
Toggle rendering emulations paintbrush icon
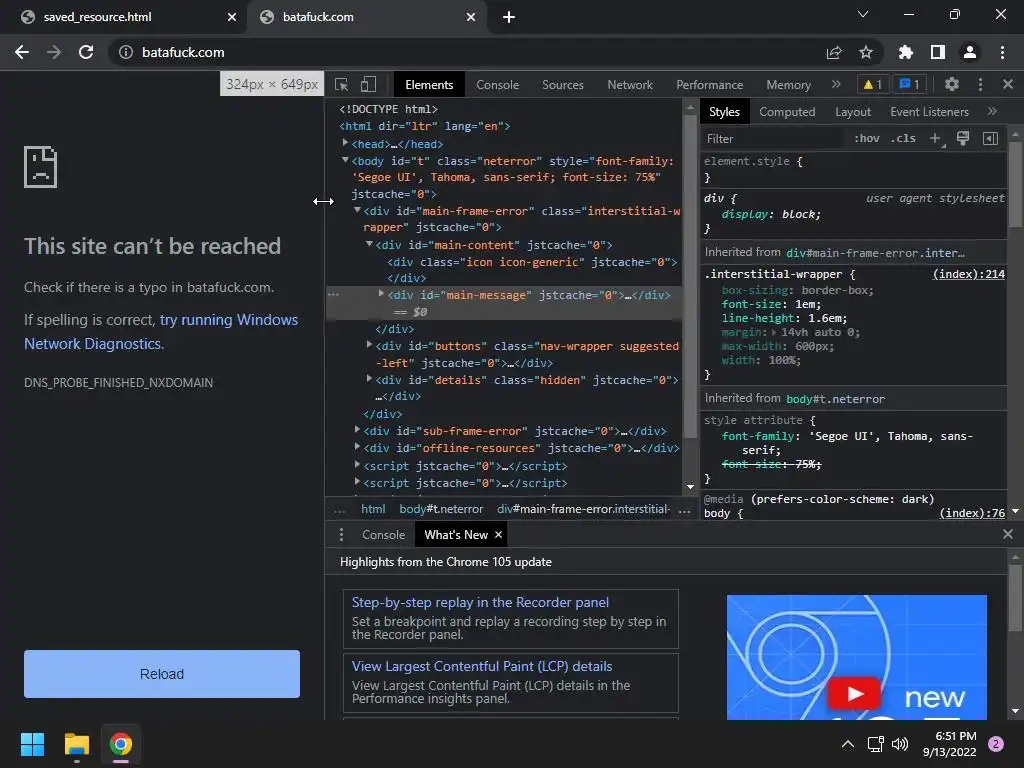coord(963,138)
